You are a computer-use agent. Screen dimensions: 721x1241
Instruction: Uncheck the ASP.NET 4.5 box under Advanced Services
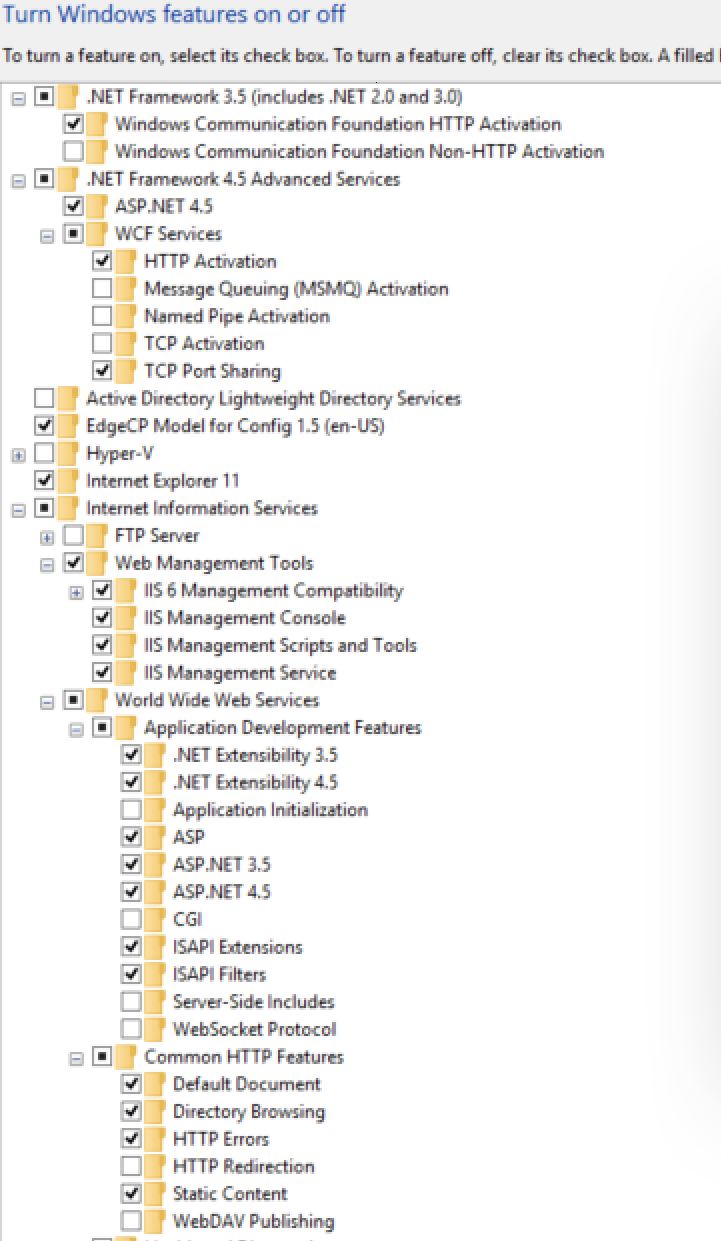pos(73,207)
